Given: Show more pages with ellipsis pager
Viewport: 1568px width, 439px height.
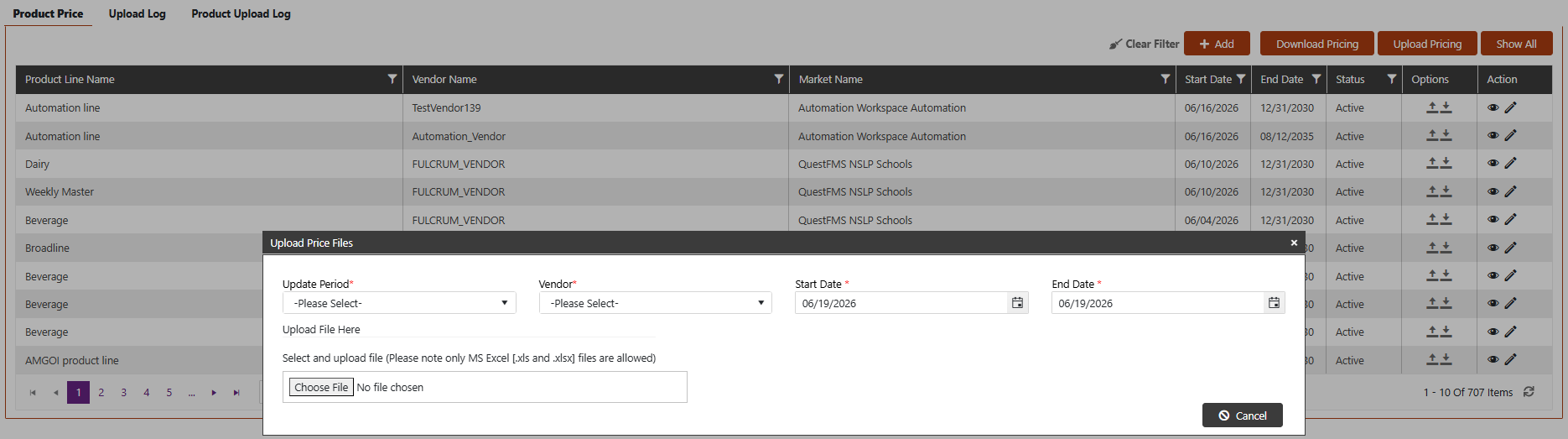Looking at the screenshot, I should click(x=191, y=393).
